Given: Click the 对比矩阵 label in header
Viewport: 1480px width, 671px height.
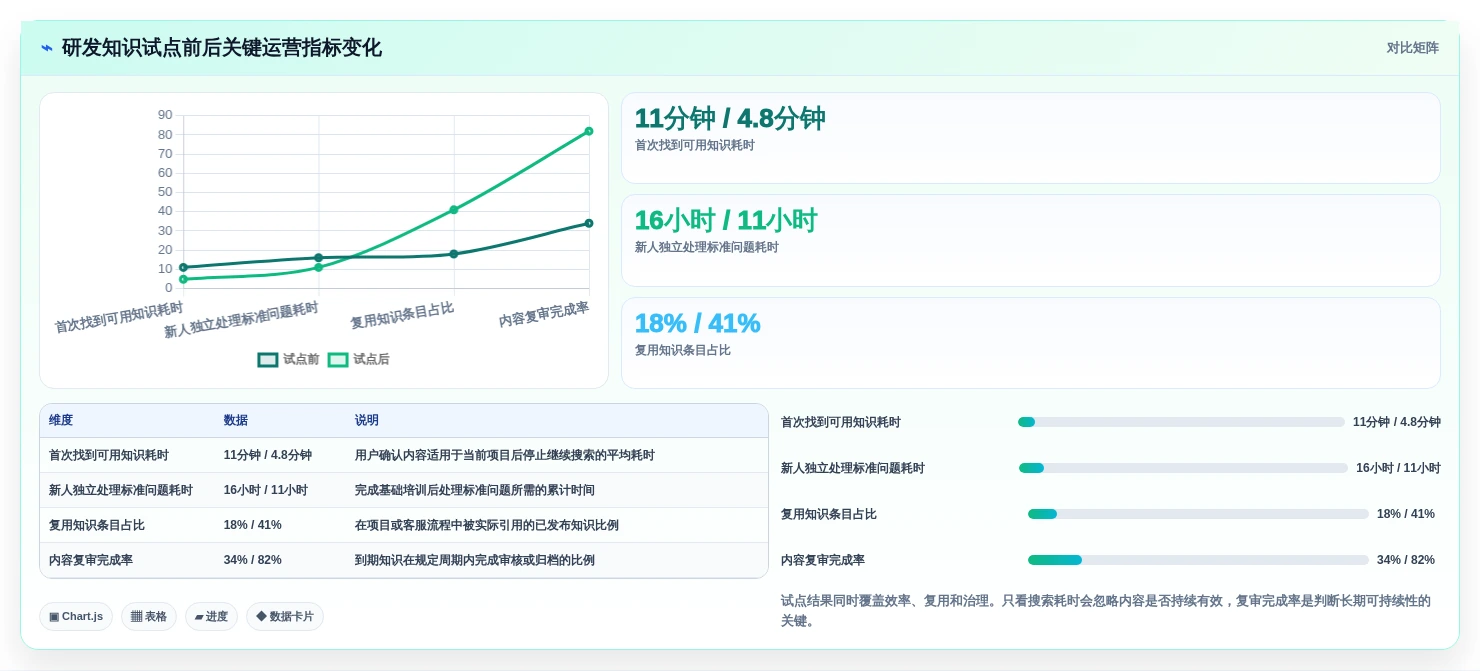Looking at the screenshot, I should (1412, 48).
